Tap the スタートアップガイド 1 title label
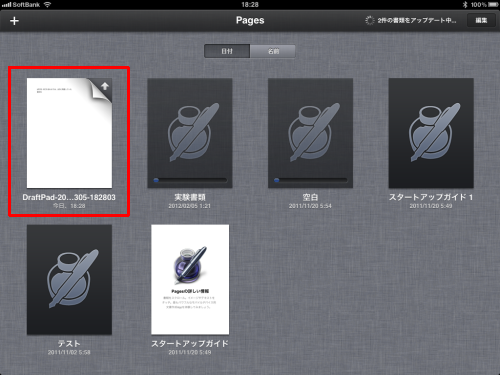Viewport: 500px width, 375px height. (431, 197)
